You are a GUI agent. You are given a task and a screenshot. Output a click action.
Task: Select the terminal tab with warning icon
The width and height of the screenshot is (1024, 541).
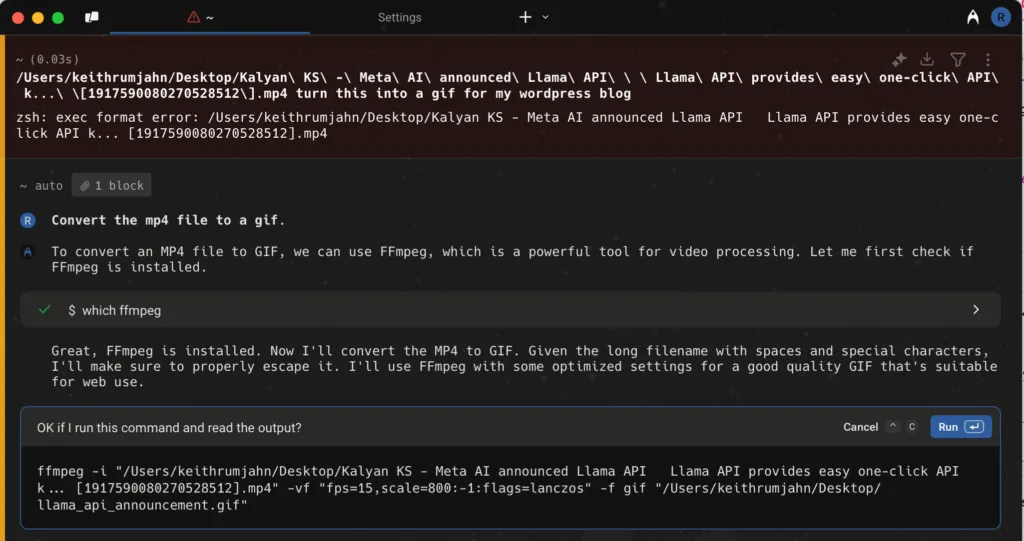coord(201,17)
